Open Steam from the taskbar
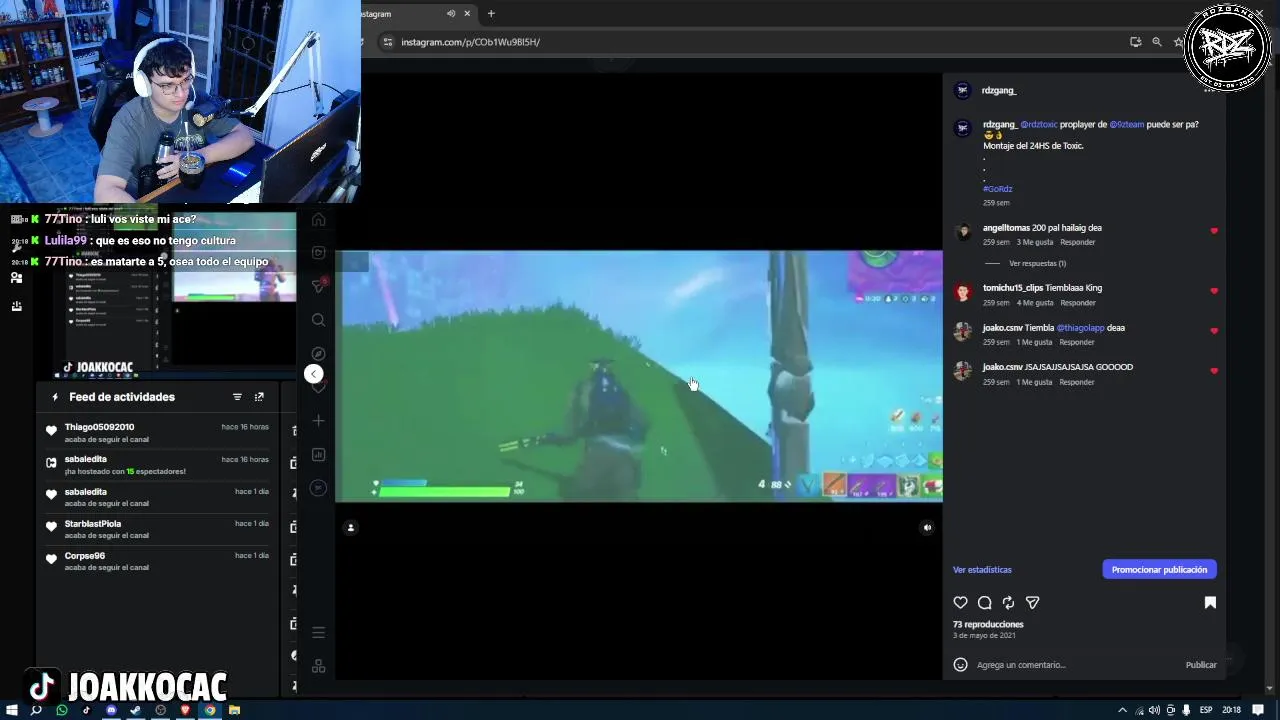 136,710
